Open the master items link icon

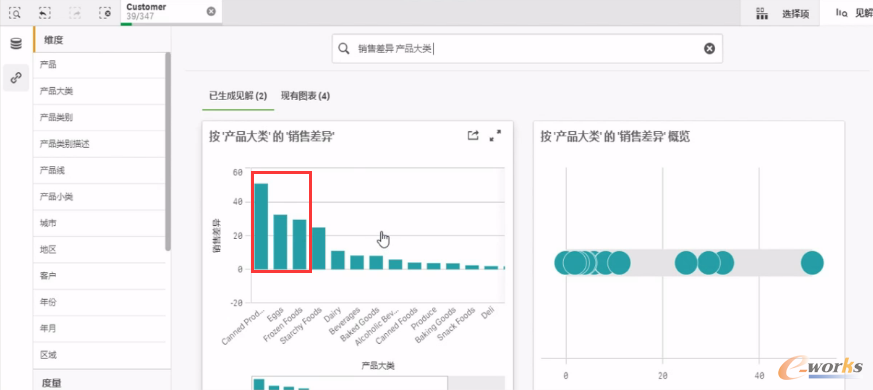pos(16,77)
